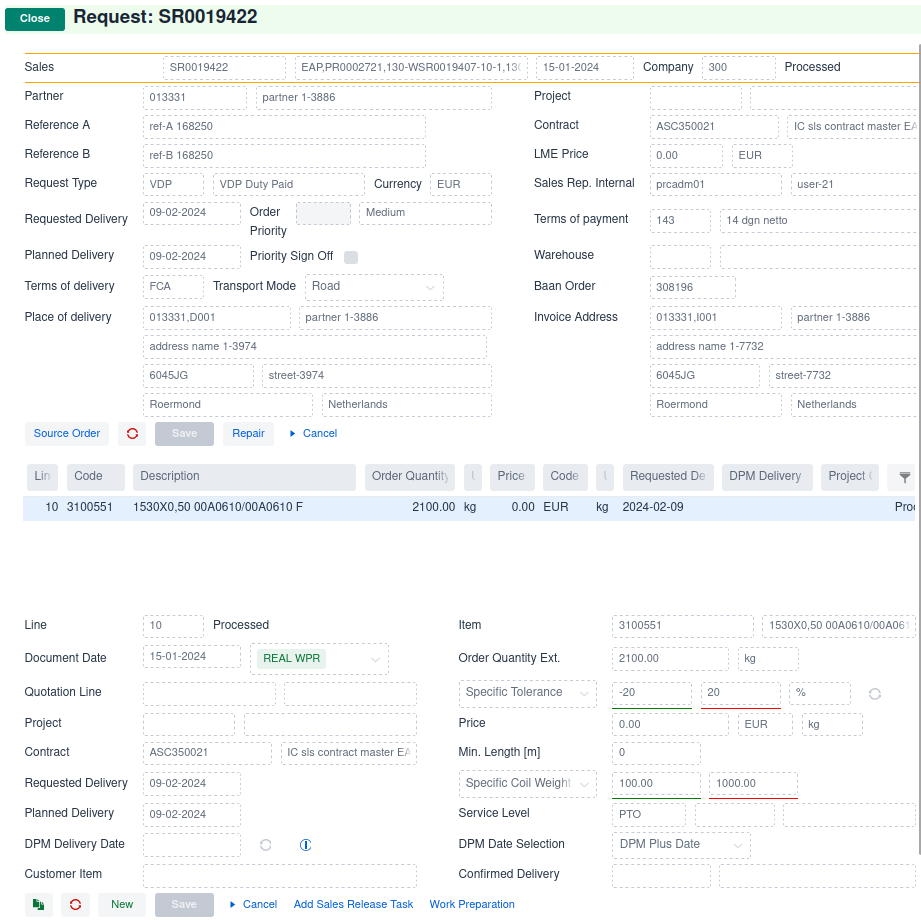Click the coil weight minimum field 100.00

coord(657,784)
